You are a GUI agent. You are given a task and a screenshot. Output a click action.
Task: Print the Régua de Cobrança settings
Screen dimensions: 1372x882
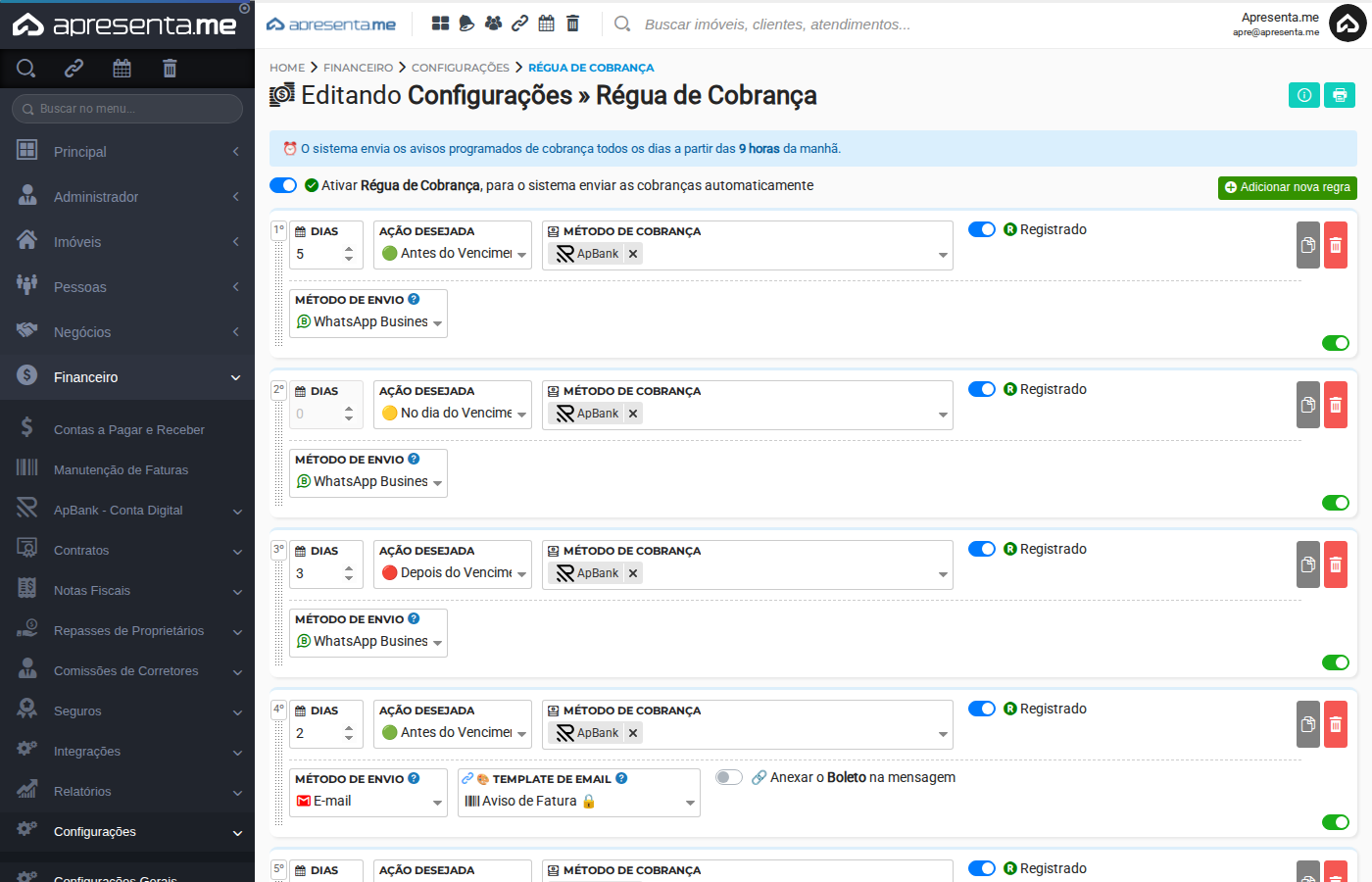coord(1339,95)
